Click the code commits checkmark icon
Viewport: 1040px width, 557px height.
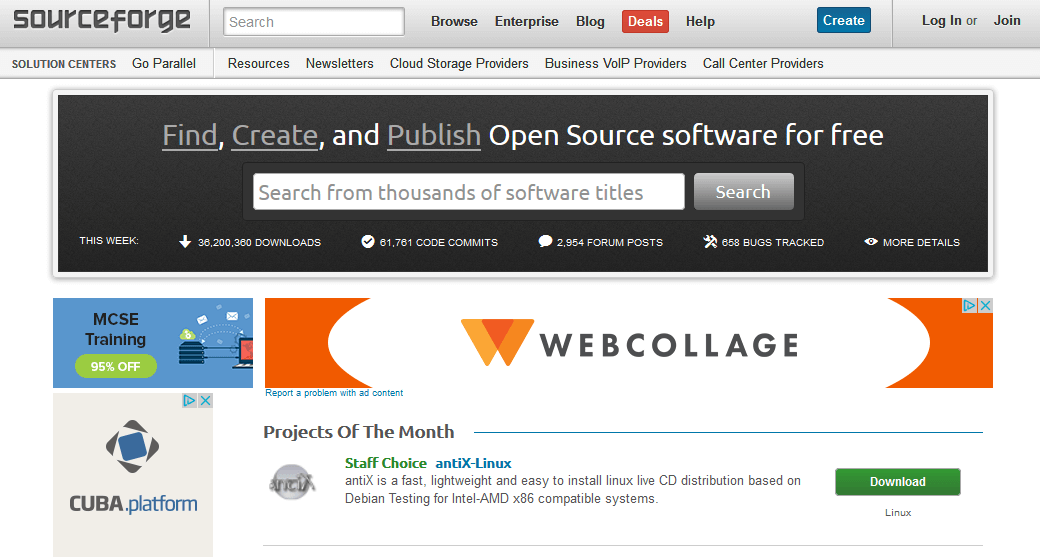367,241
